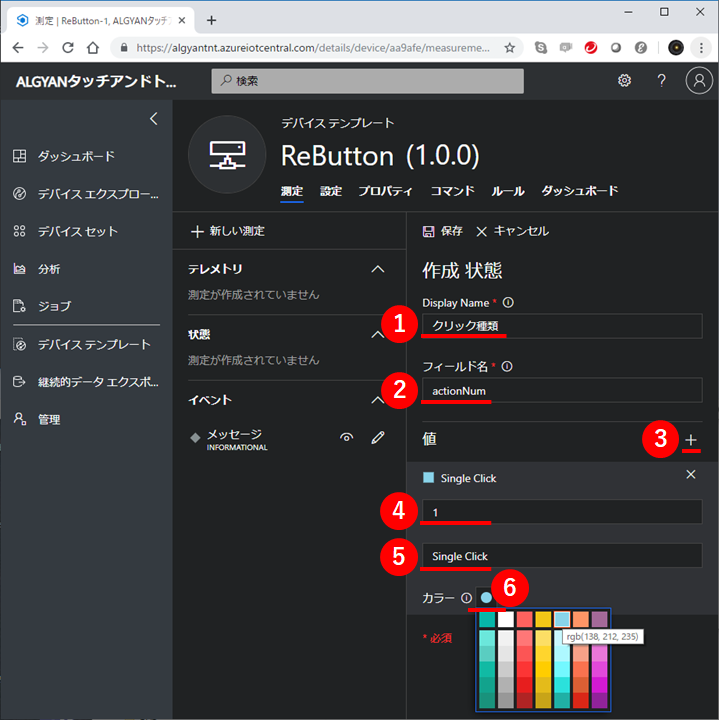The image size is (719, 720).
Task: Open 継続的データ エクスポート in sidebar
Action: pos(86,382)
